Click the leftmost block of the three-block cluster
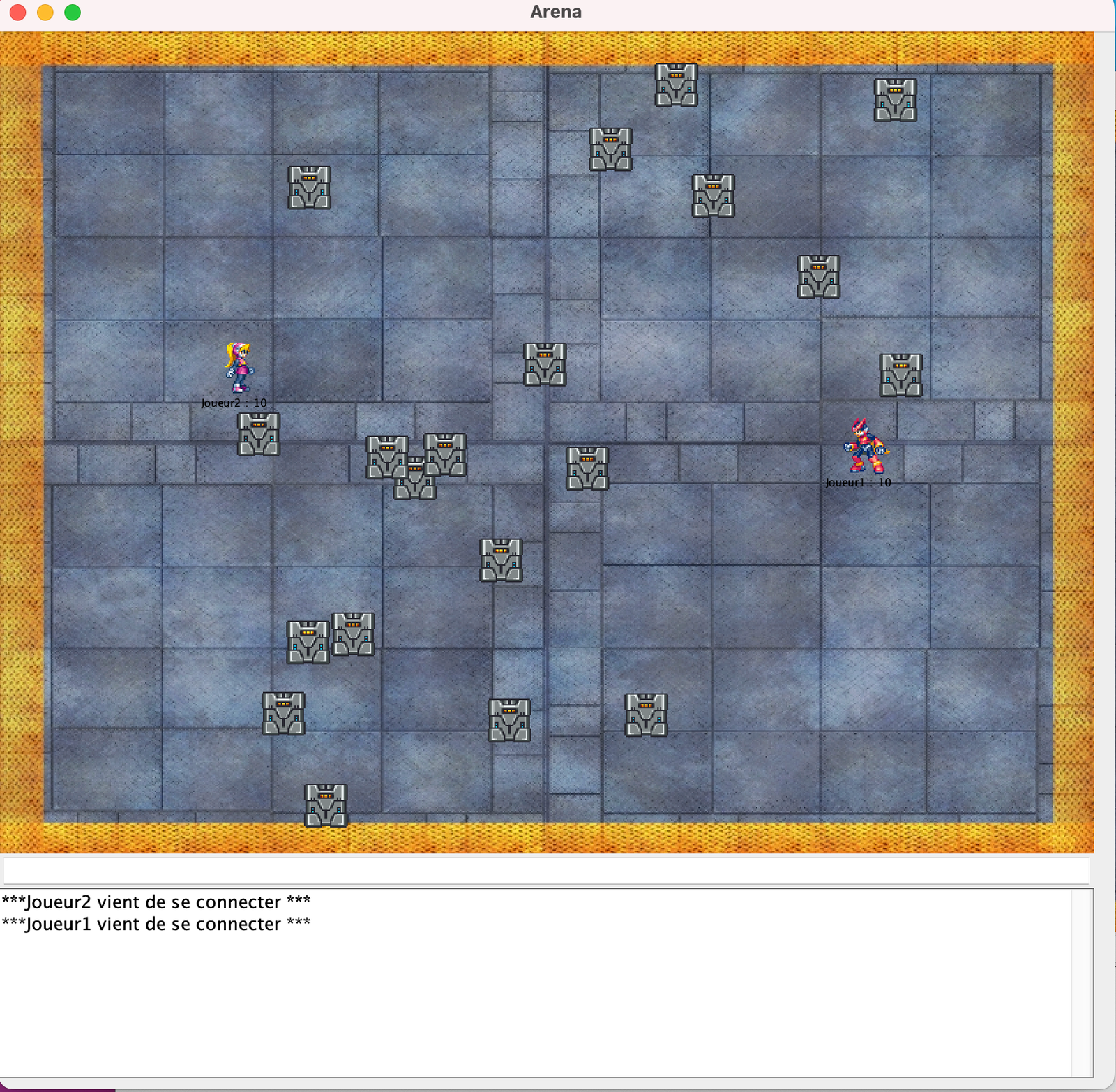The width and height of the screenshot is (1116, 1092). tap(386, 457)
